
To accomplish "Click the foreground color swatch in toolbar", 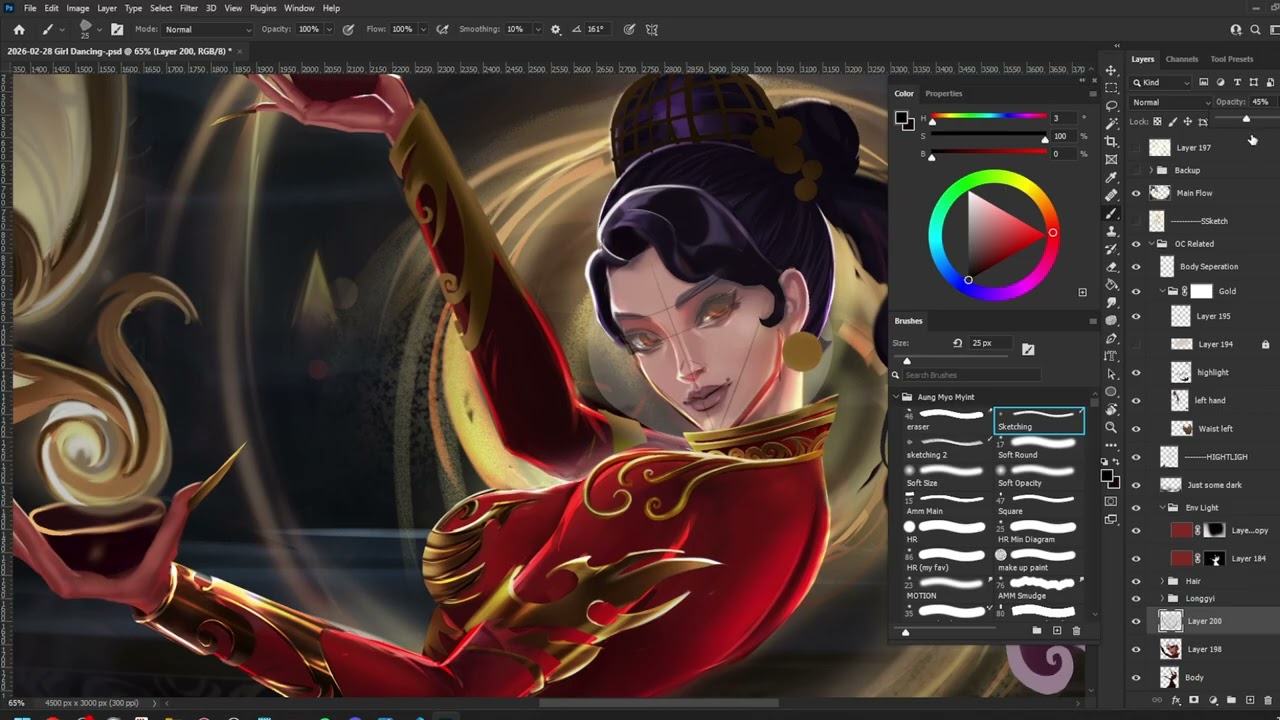I will tap(1107, 474).
